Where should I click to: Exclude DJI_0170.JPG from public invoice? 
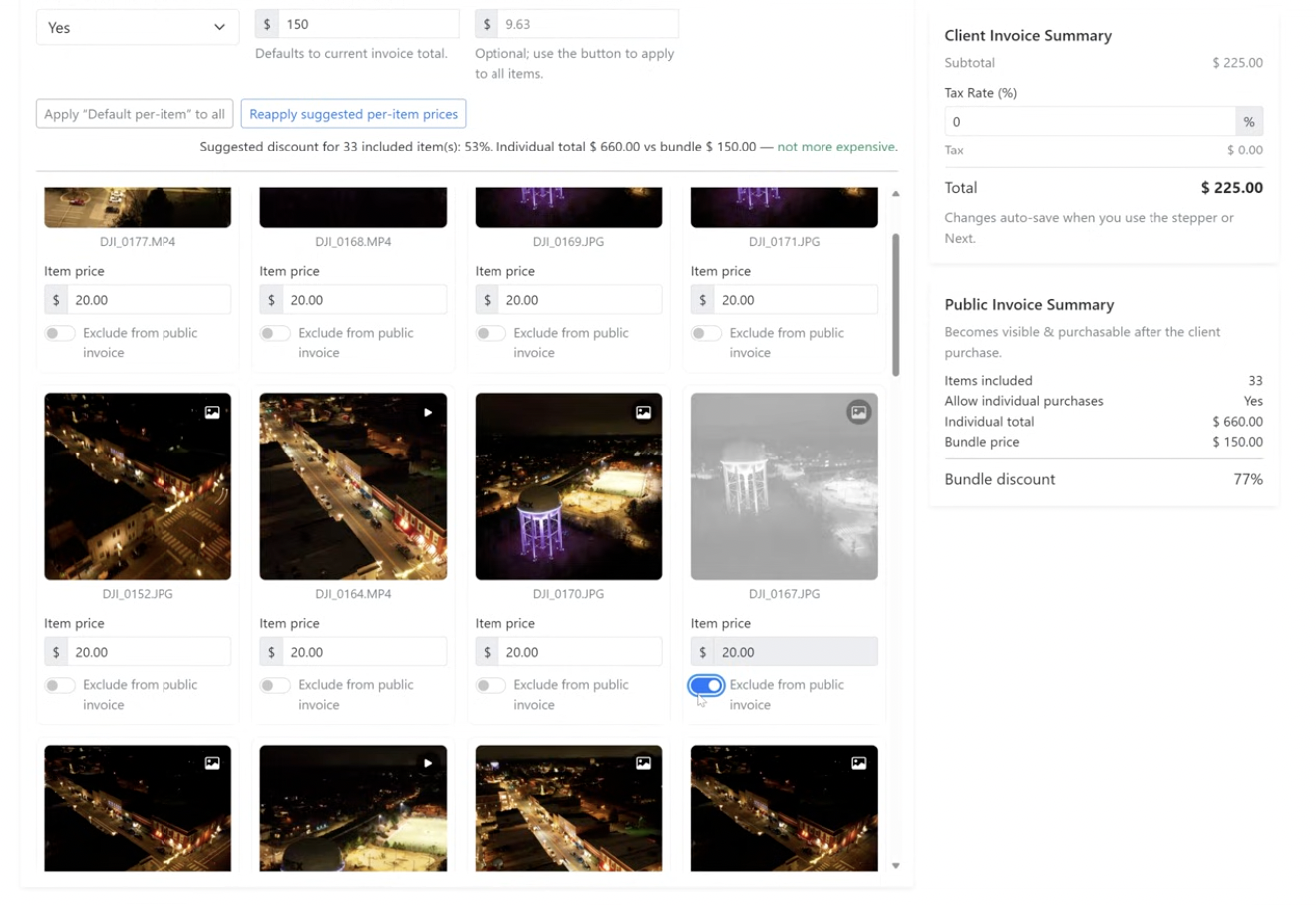pos(491,685)
